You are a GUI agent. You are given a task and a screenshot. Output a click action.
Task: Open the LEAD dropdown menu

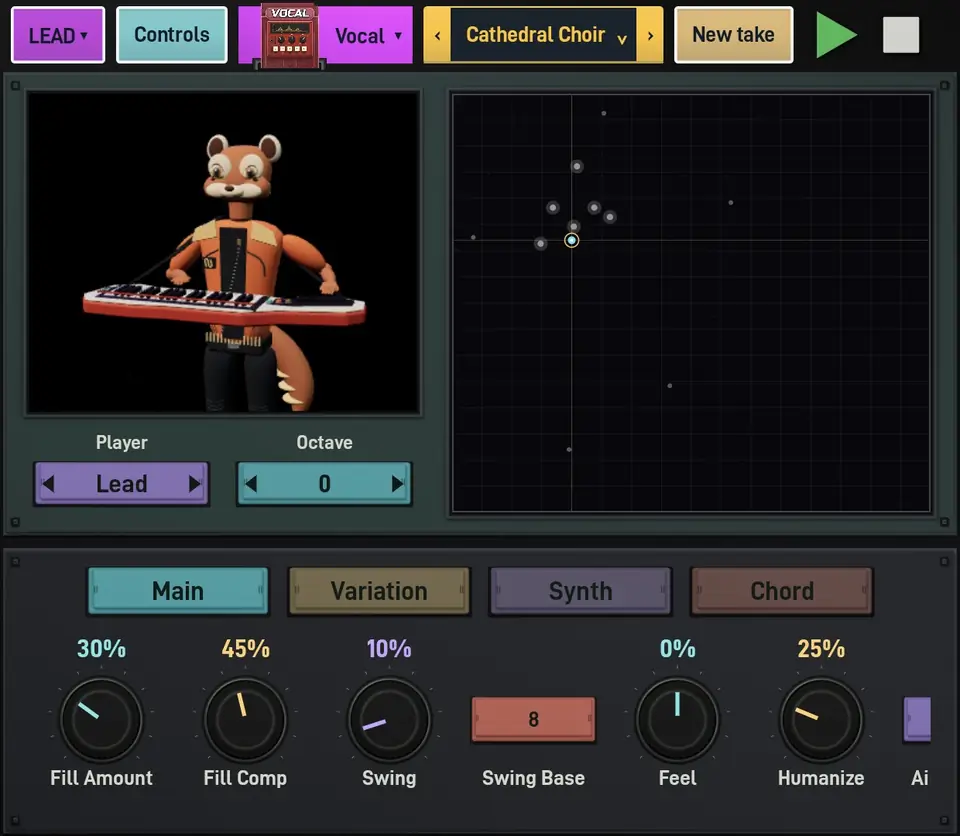(58, 35)
